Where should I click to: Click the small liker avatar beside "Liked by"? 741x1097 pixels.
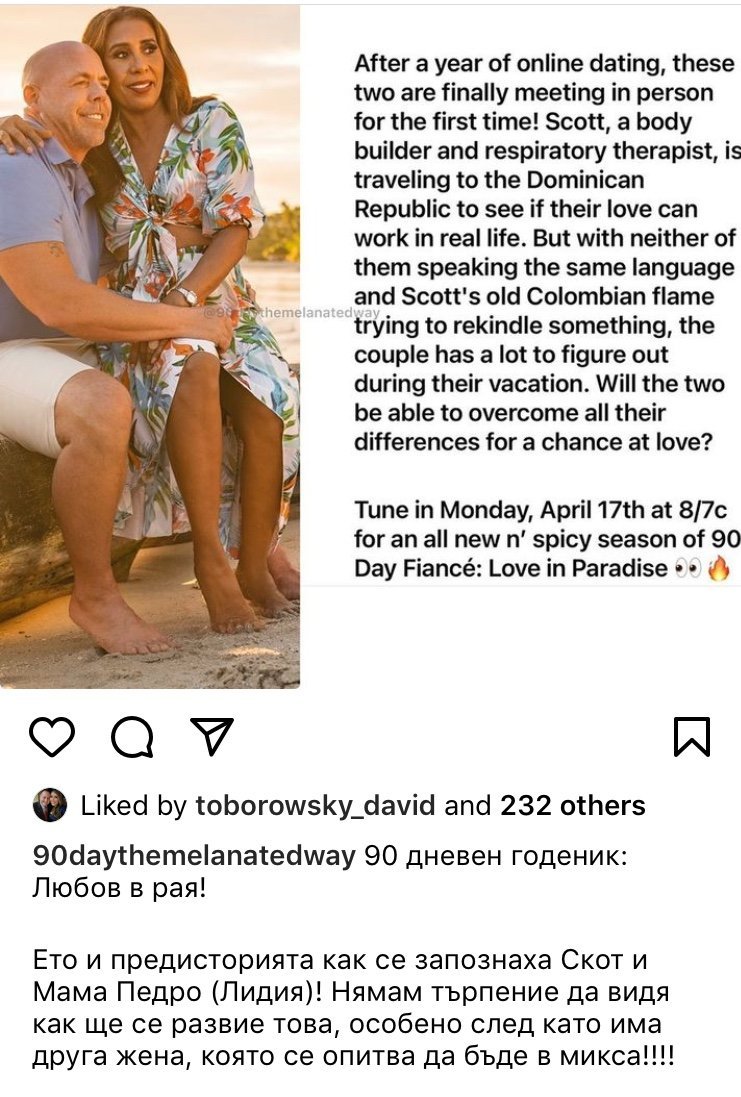[50, 805]
